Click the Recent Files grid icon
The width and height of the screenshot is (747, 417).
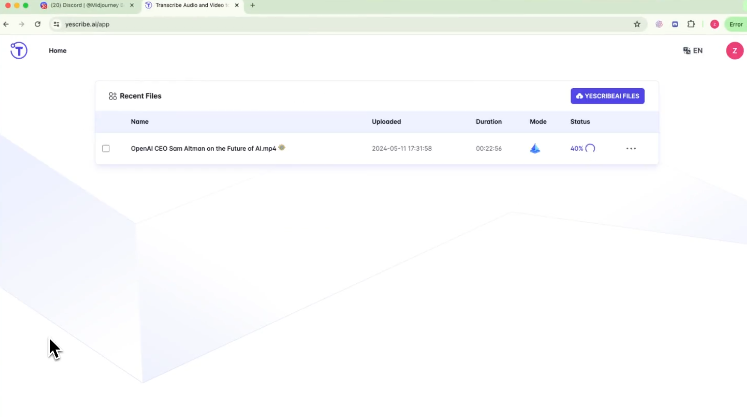tap(113, 96)
